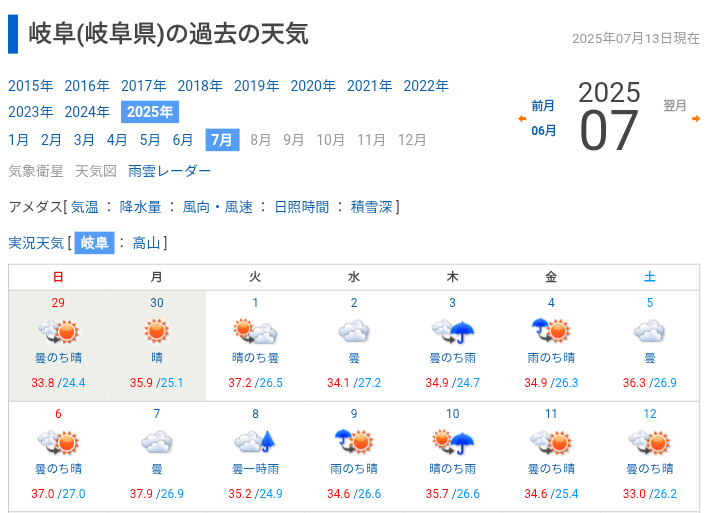Open the アメダス 降水量 link
This screenshot has width=720, height=513.
141,207
